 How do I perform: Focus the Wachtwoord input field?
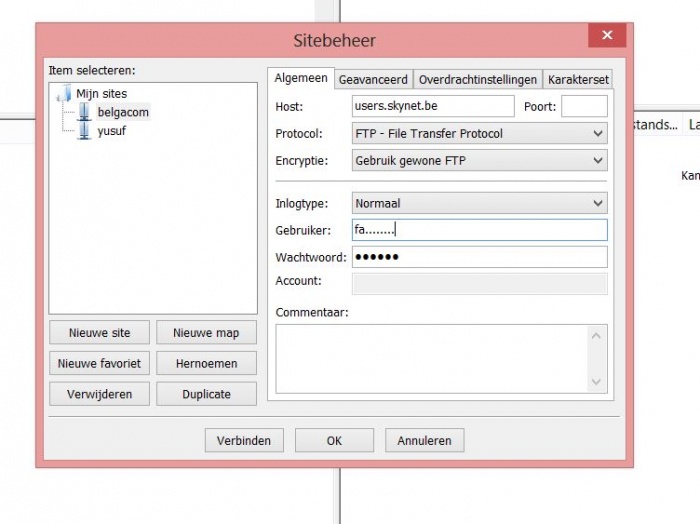point(479,257)
